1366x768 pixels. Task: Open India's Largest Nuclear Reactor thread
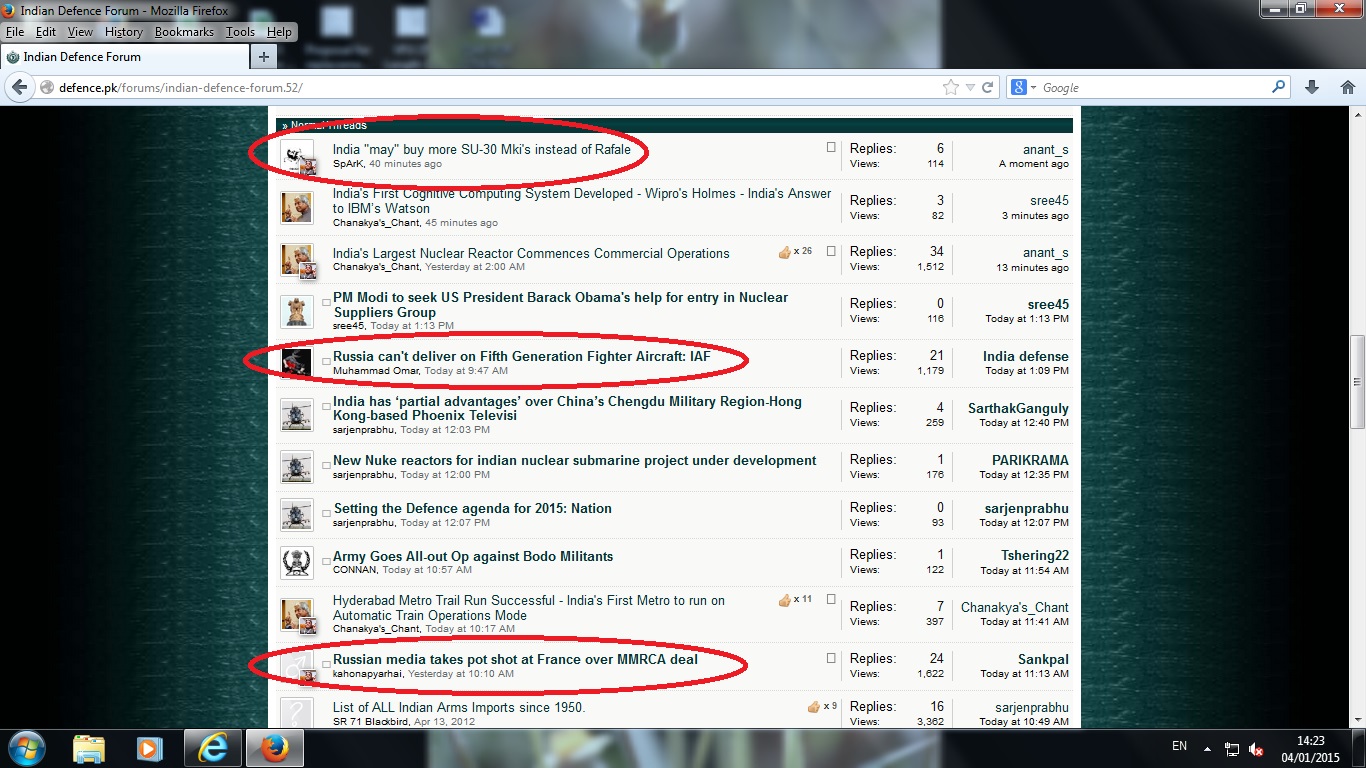(531, 253)
